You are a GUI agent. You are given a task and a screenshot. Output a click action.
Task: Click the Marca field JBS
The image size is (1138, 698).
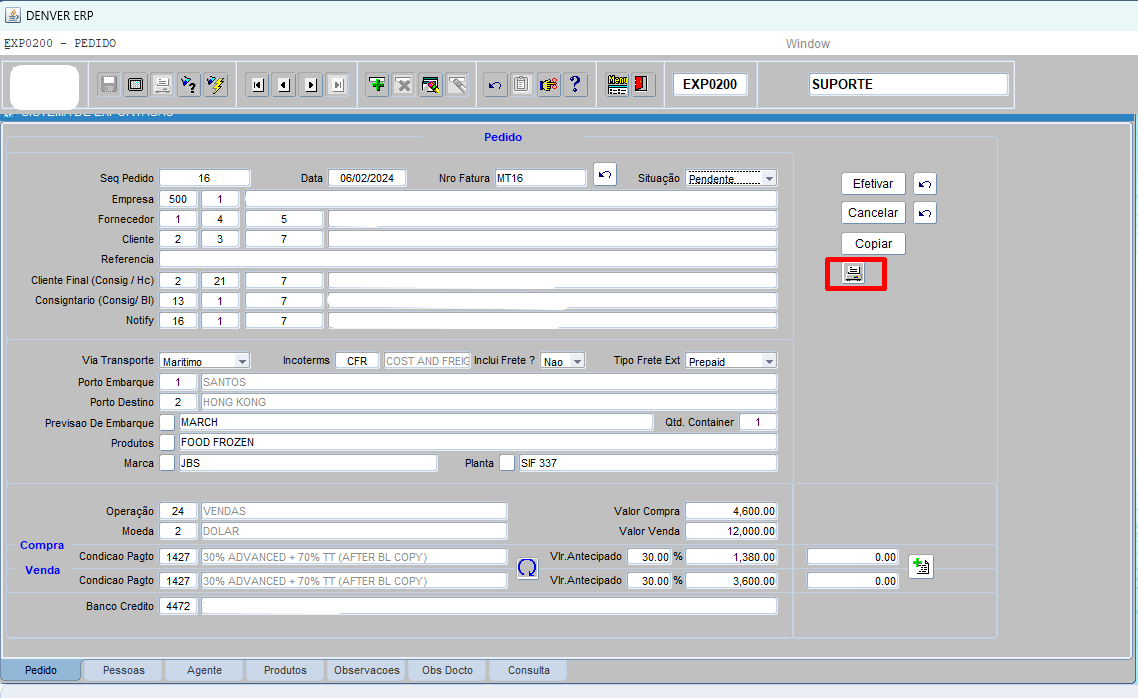point(308,463)
